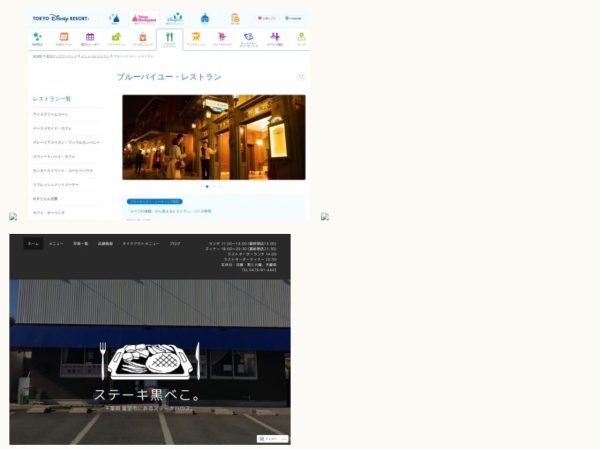Open the blue castle resort-top icon

click(114, 18)
